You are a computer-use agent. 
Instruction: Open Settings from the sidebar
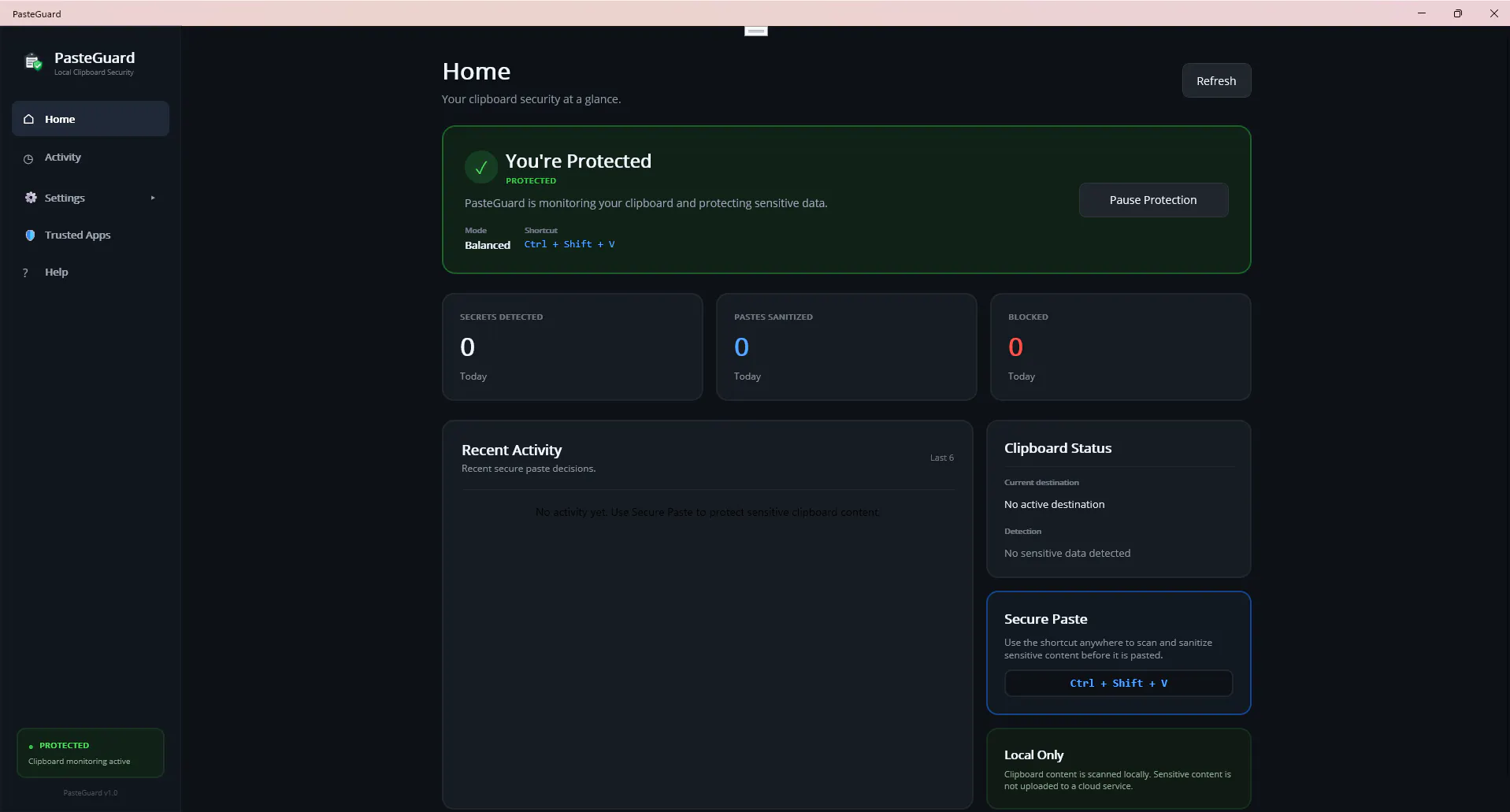91,198
